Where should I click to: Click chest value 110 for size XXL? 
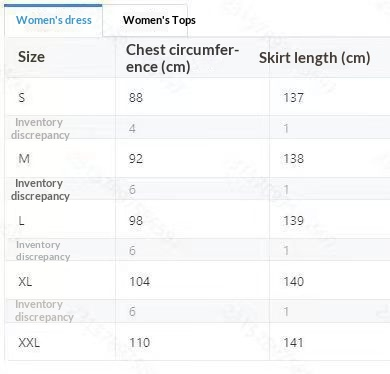[140, 343]
